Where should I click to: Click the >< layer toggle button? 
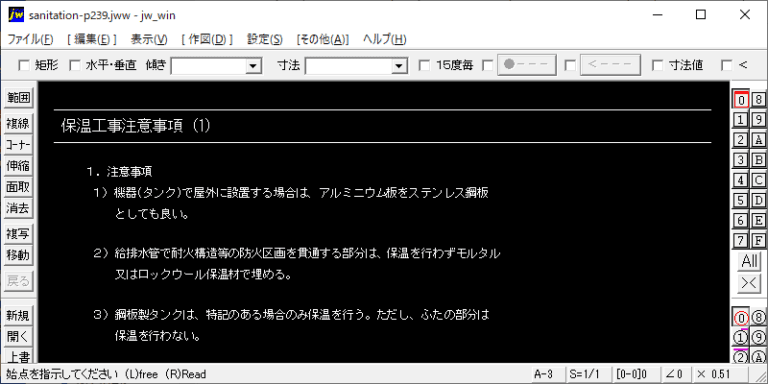pyautogui.click(x=750, y=284)
